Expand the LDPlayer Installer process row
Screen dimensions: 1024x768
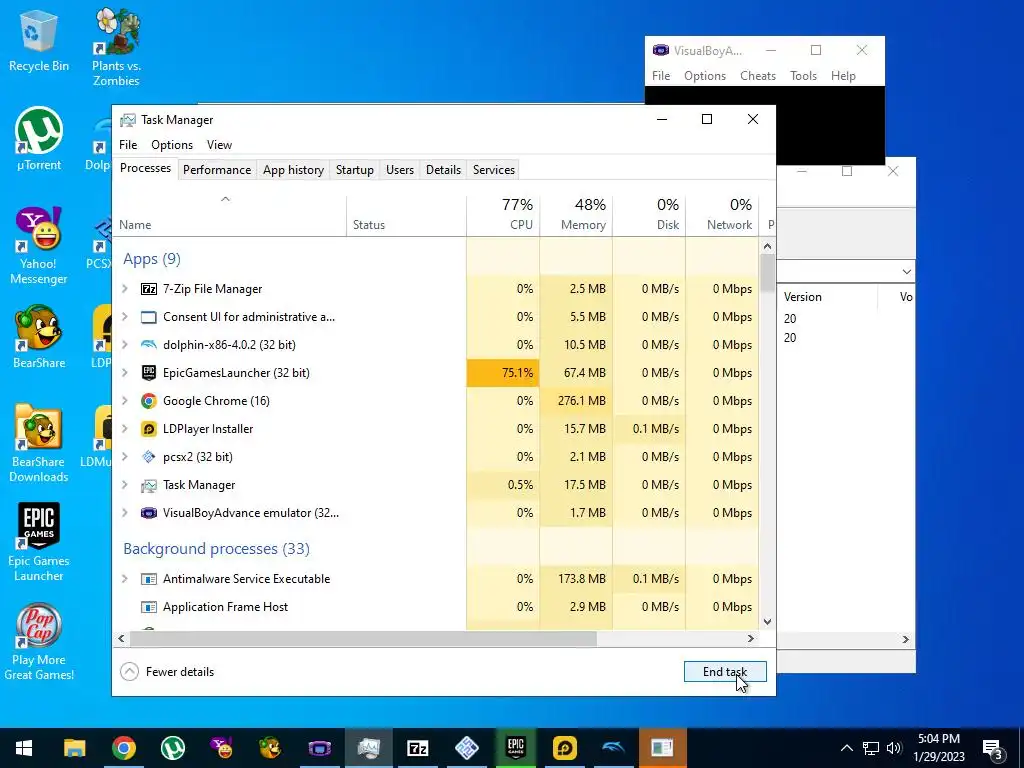pyautogui.click(x=125, y=429)
